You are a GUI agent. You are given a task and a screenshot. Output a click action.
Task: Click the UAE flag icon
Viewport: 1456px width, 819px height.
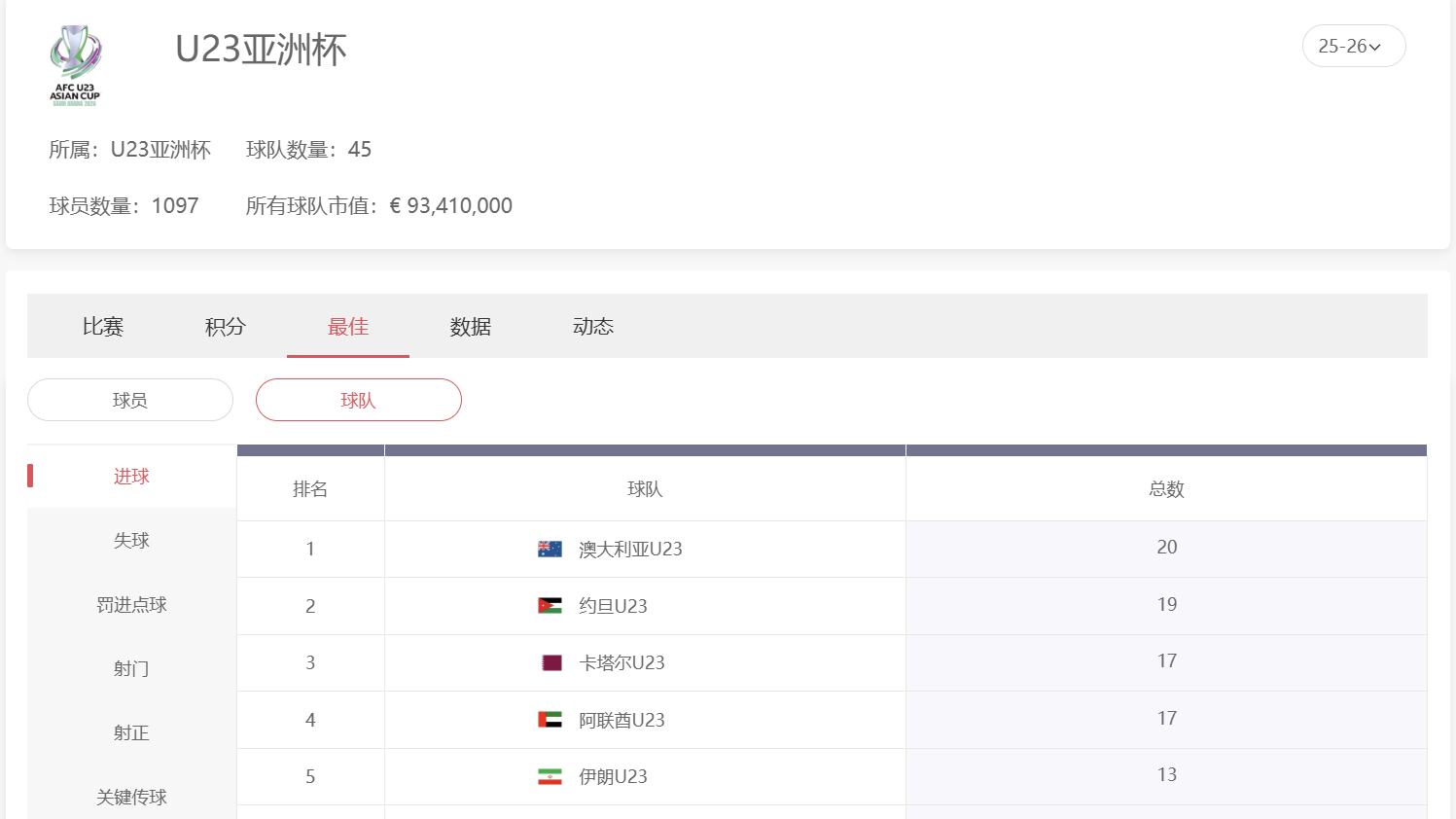pos(550,720)
